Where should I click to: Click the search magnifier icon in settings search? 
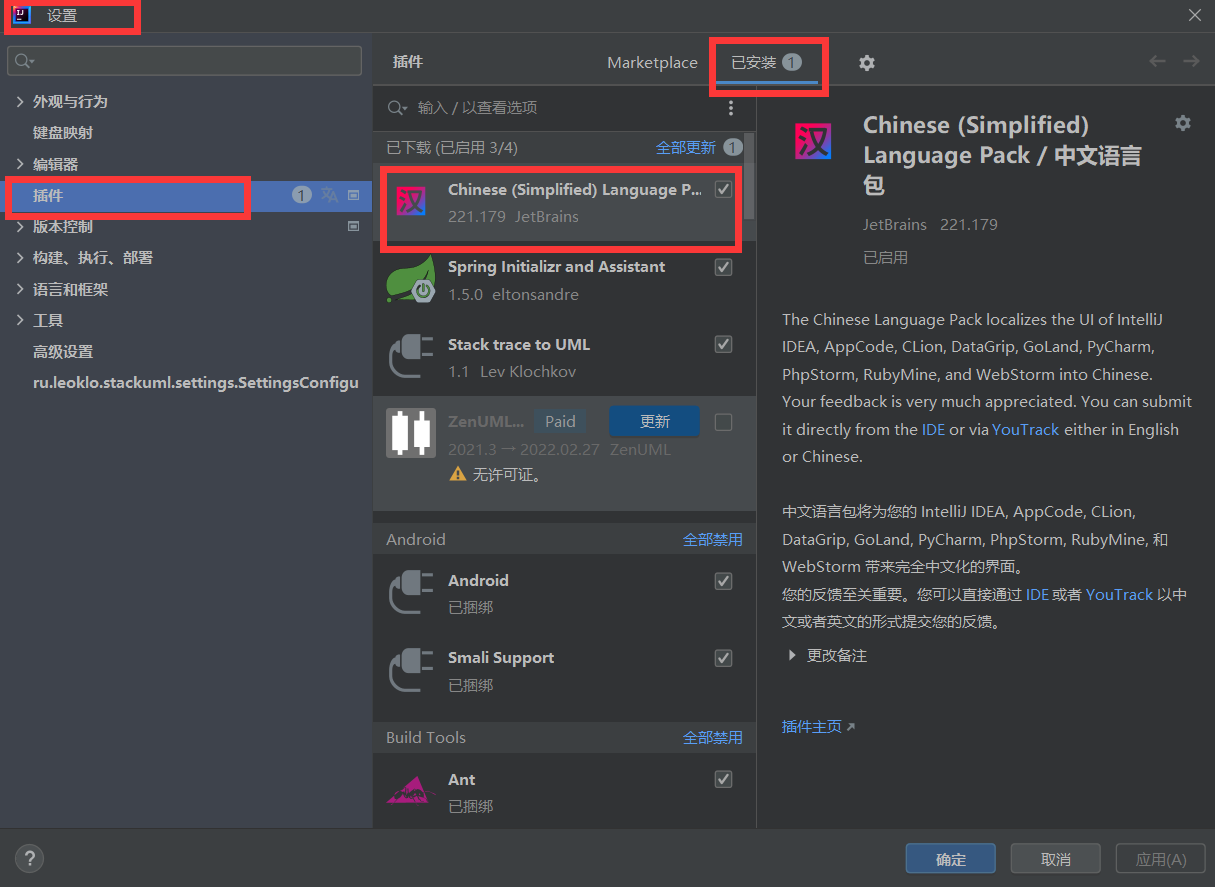24,61
